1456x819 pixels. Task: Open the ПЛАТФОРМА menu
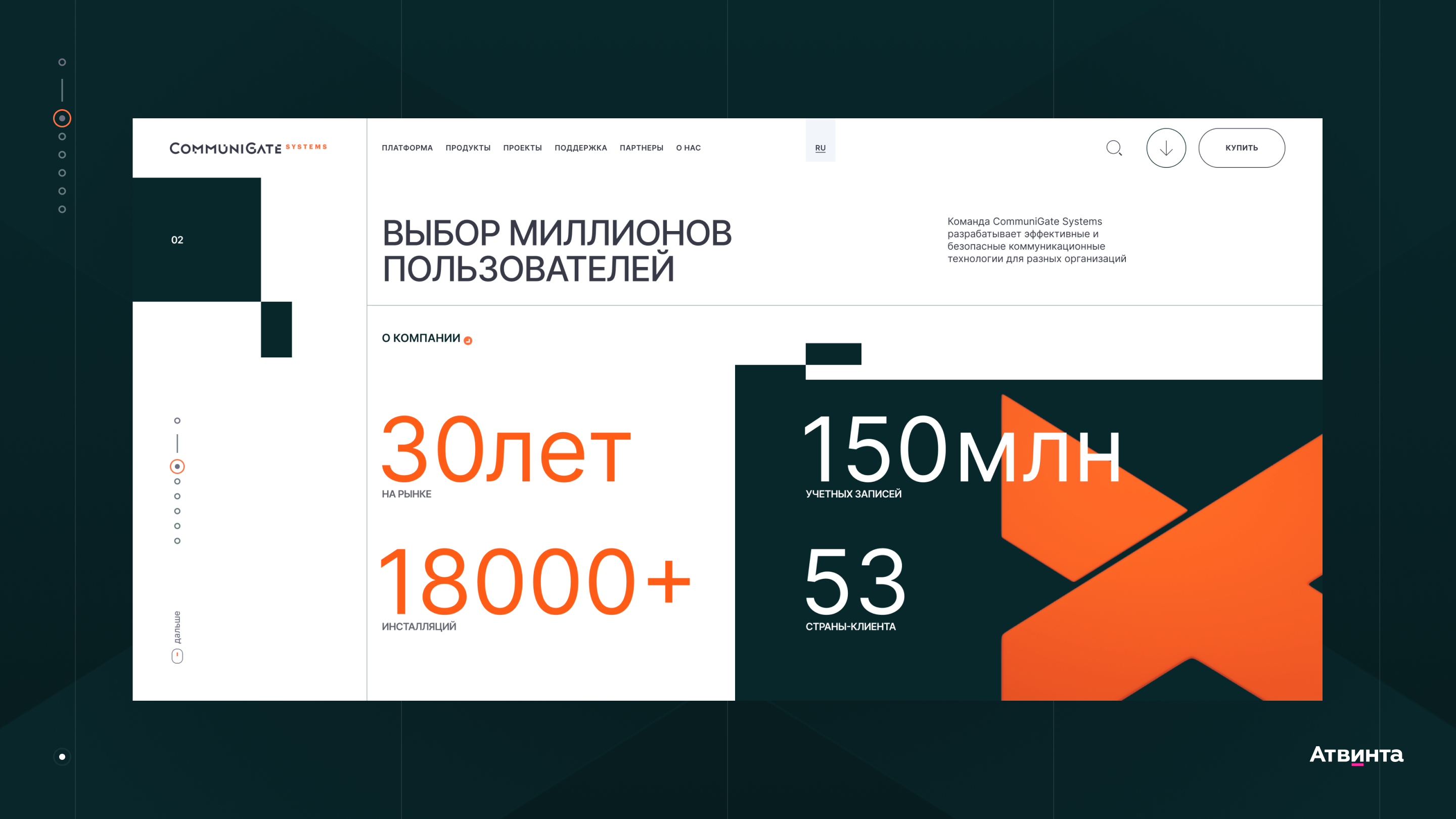pos(407,148)
